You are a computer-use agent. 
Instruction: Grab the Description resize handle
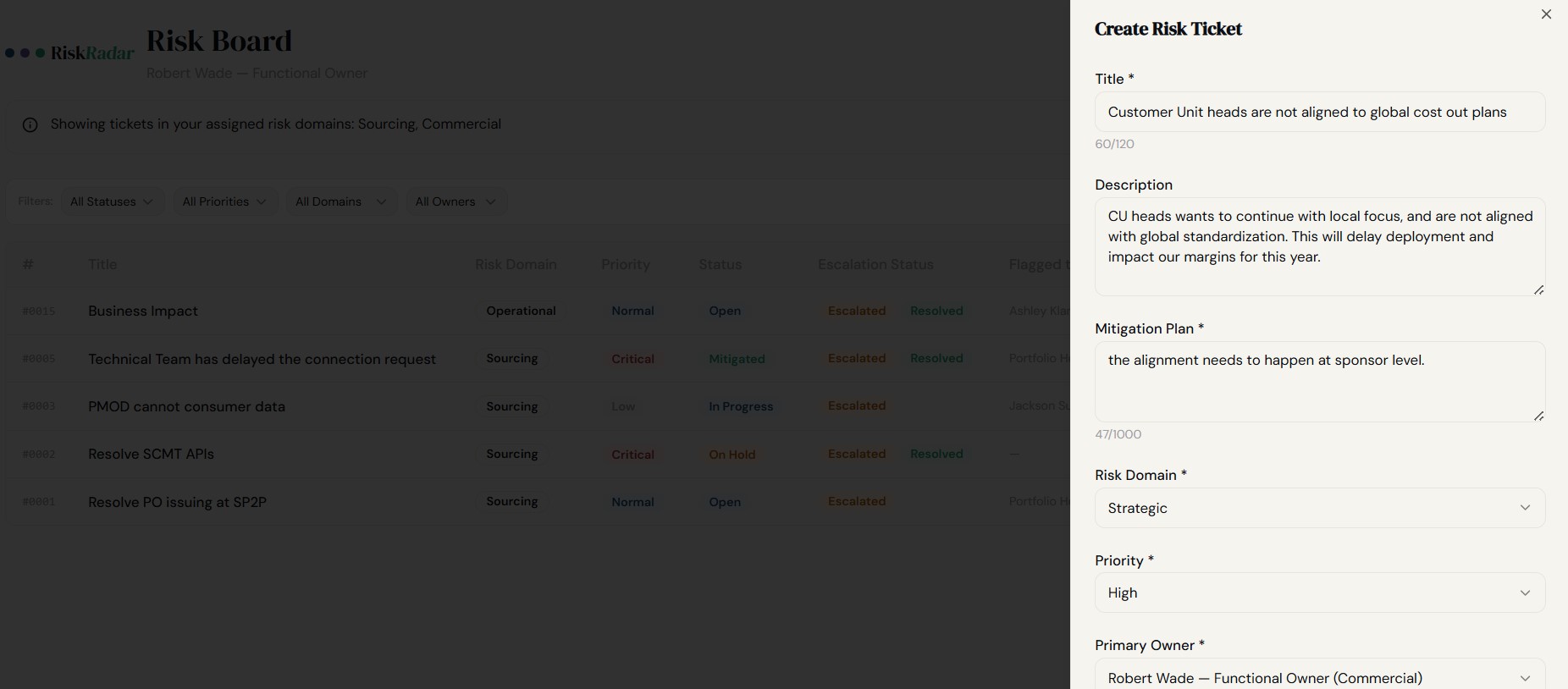(x=1538, y=289)
